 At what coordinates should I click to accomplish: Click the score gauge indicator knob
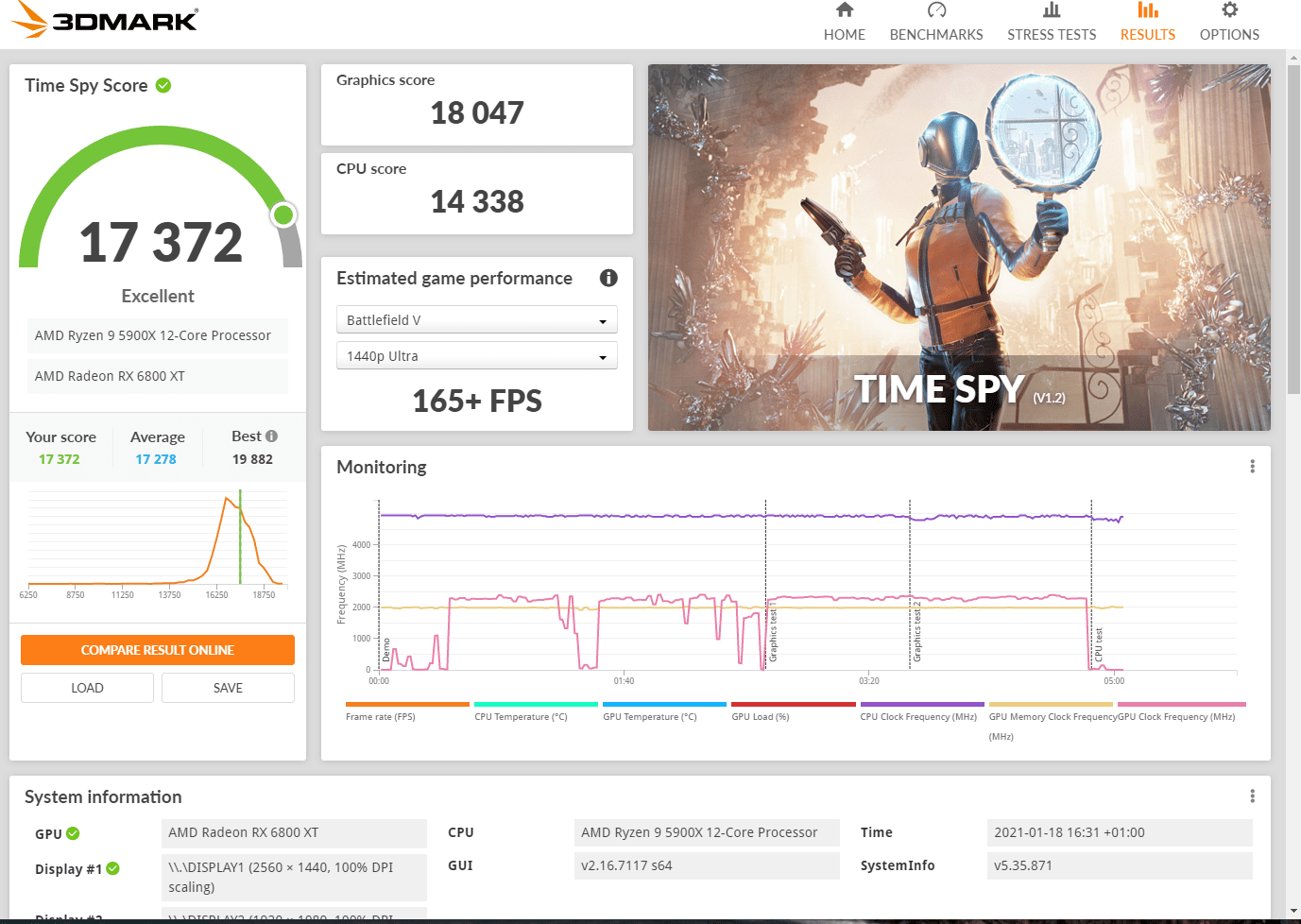coord(283,215)
